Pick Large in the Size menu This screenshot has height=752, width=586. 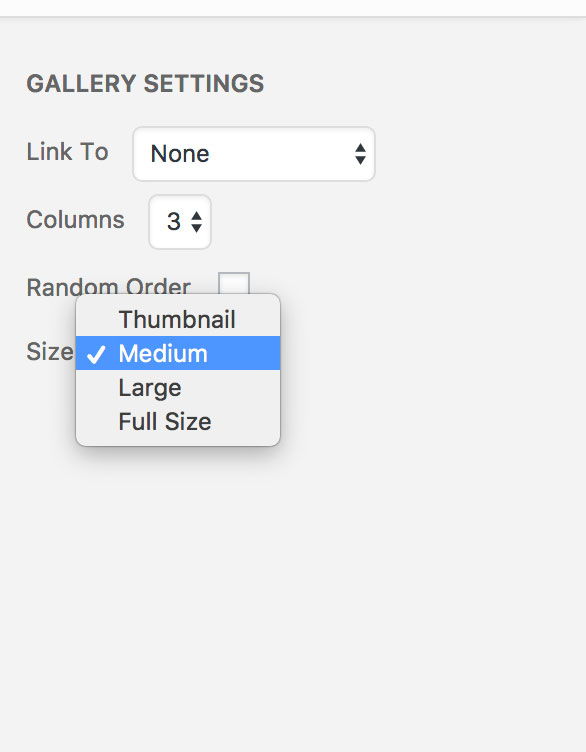[178, 387]
